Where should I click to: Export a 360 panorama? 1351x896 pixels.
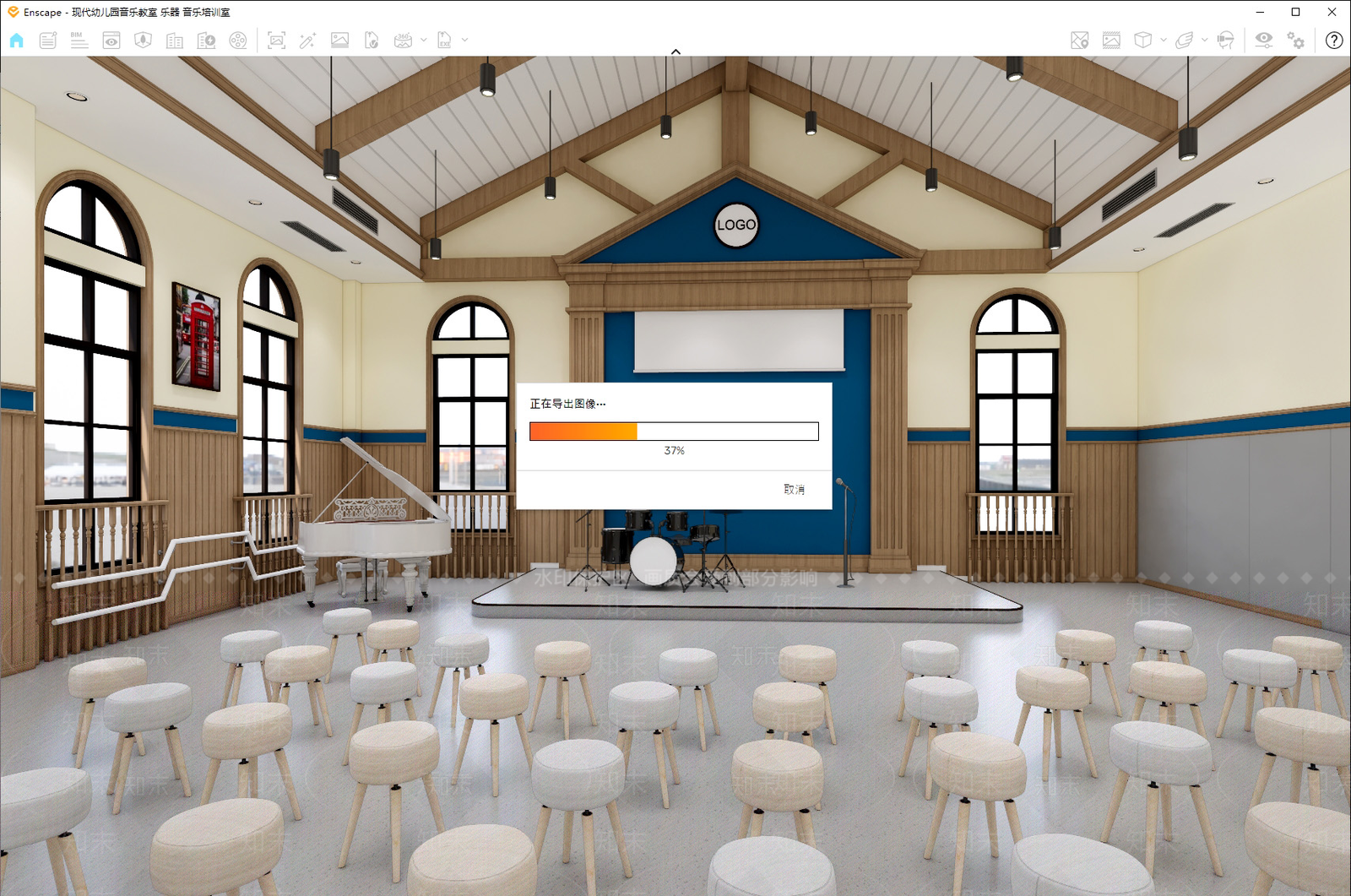(x=404, y=41)
